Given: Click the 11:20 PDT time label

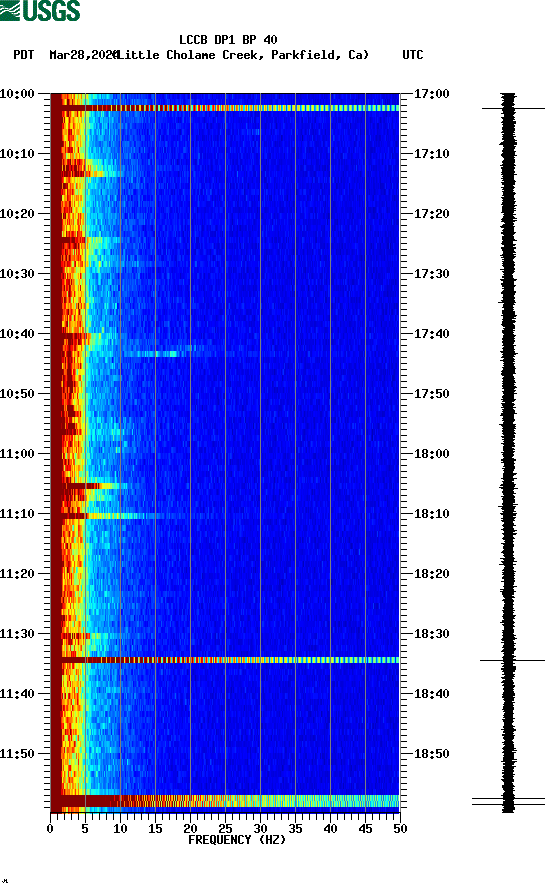Looking at the screenshot, I should tap(17, 574).
